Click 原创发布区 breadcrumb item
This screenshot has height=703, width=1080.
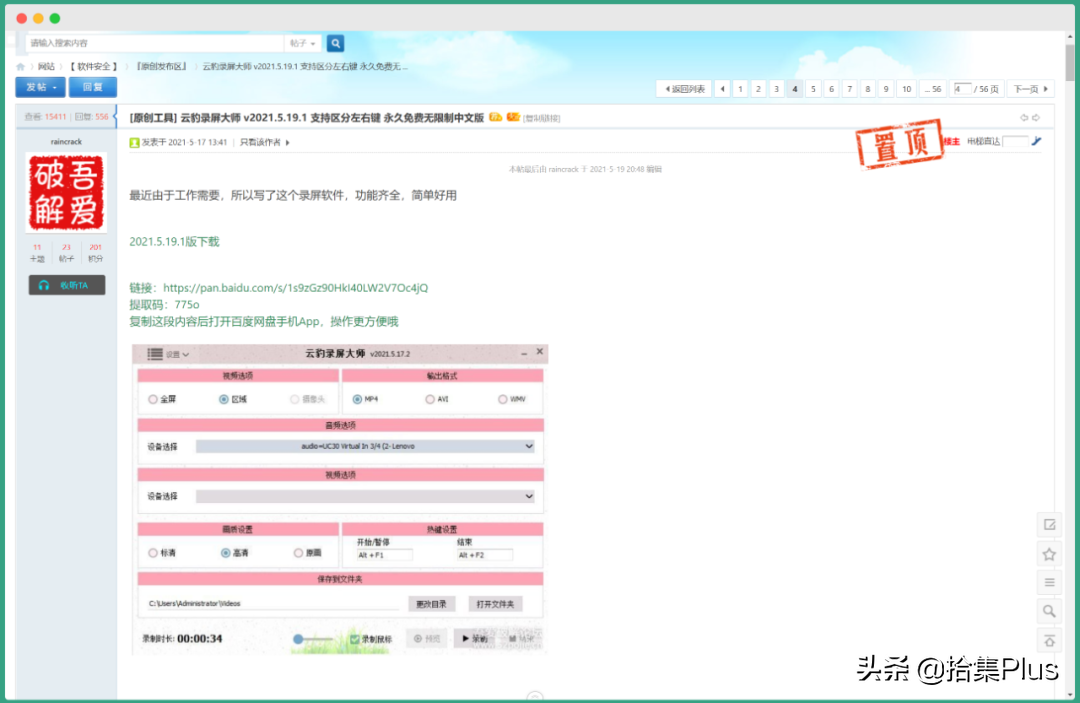tap(161, 67)
